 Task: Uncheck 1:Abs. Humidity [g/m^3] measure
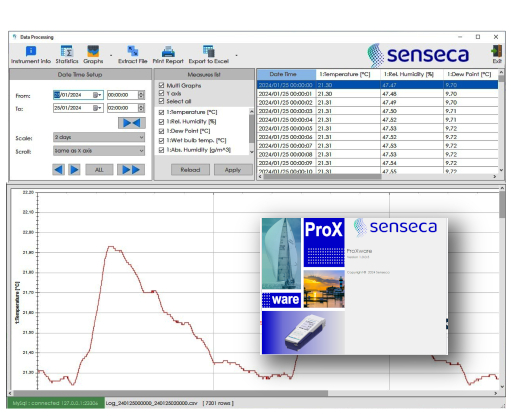[162, 150]
